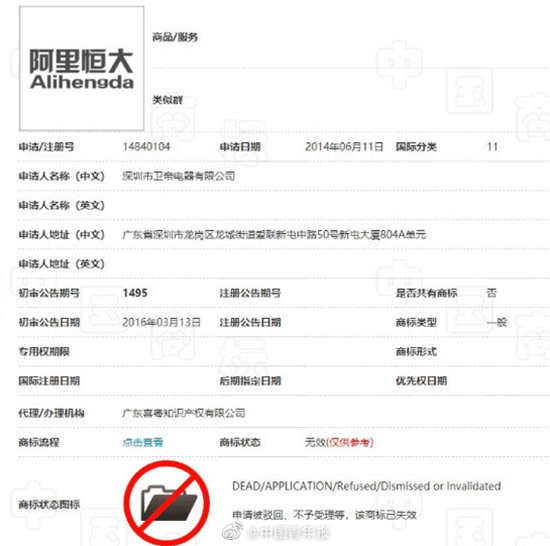
Task: Click the 商标状态图标 label
Action: 49,504
